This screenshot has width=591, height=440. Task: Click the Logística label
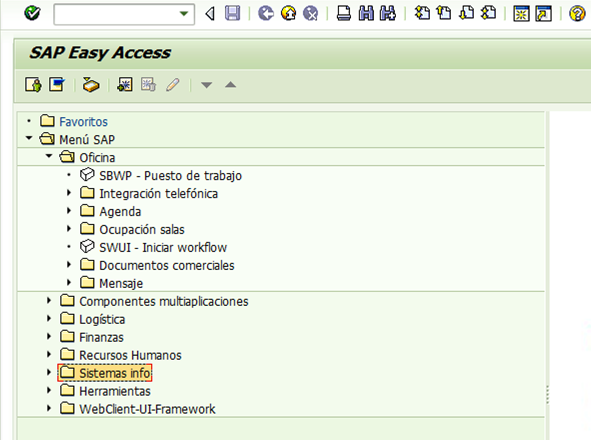[102, 320]
